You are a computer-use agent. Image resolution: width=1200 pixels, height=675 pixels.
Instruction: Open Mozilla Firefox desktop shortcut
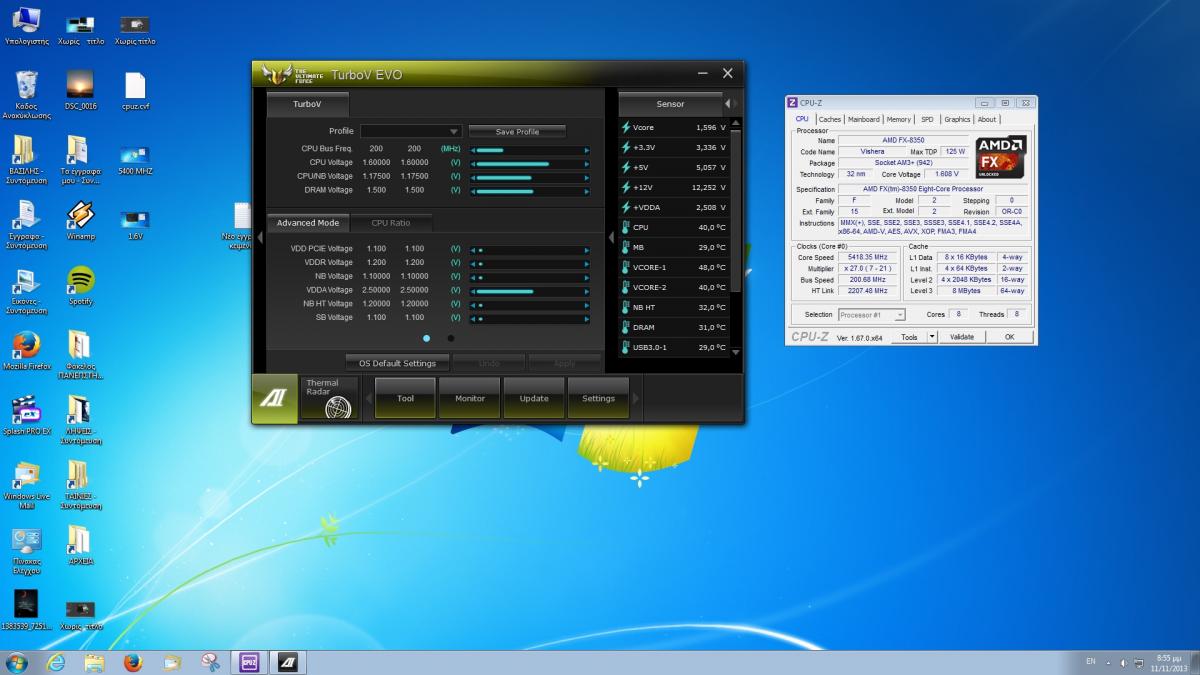click(x=27, y=351)
